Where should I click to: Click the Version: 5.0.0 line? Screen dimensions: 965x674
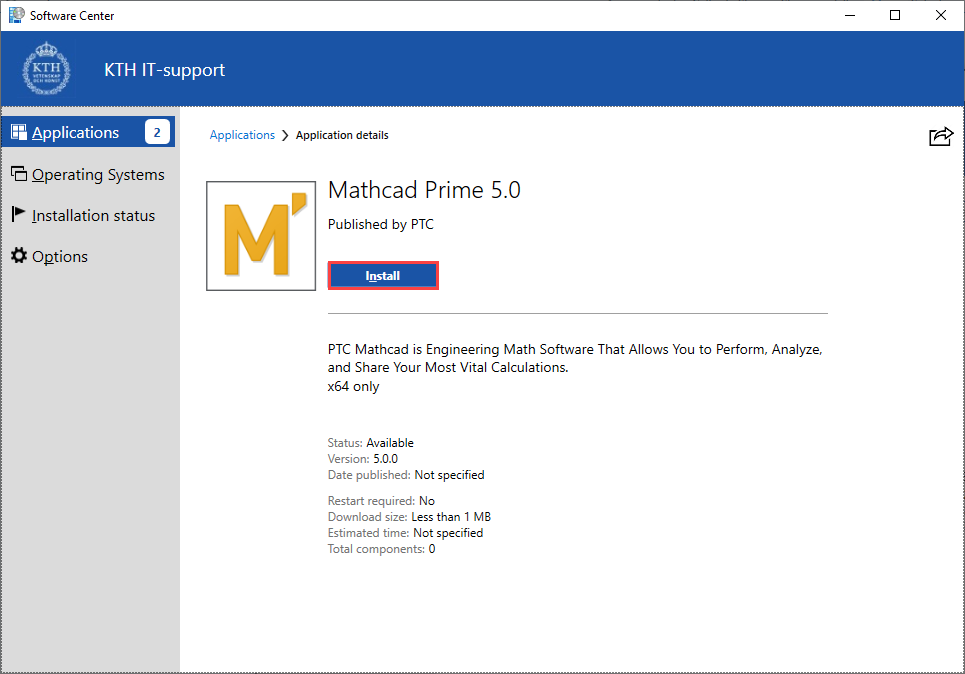pyautogui.click(x=362, y=459)
